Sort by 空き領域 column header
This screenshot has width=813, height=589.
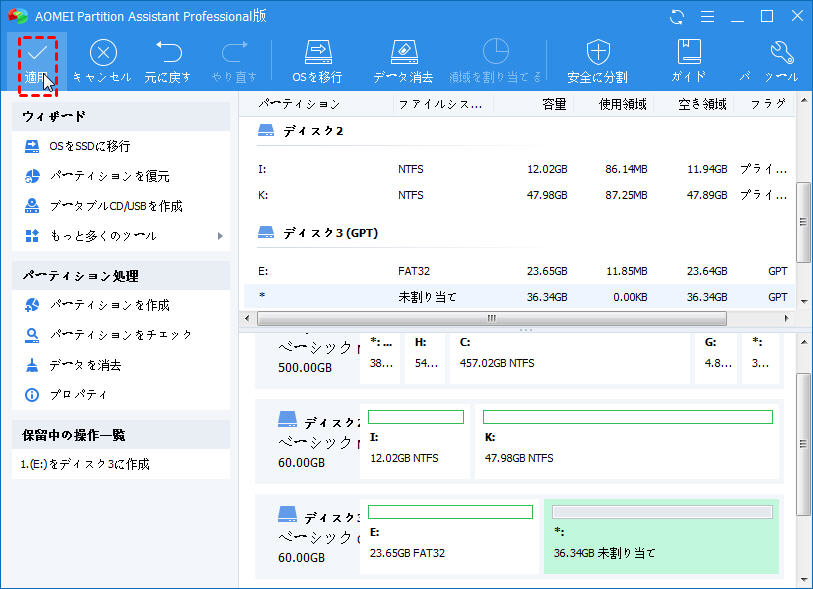tap(695, 104)
